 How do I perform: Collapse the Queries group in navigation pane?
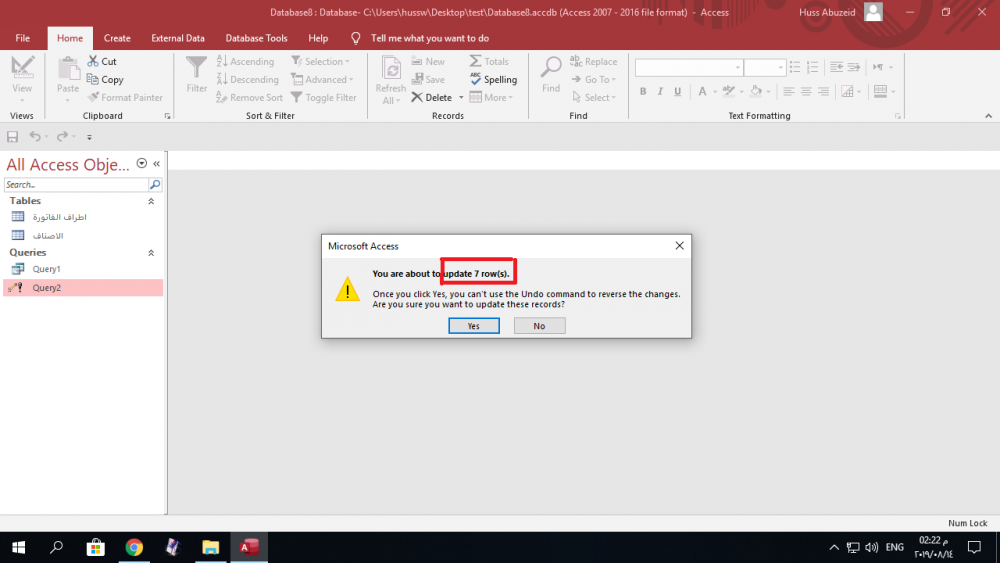pyautogui.click(x=151, y=252)
